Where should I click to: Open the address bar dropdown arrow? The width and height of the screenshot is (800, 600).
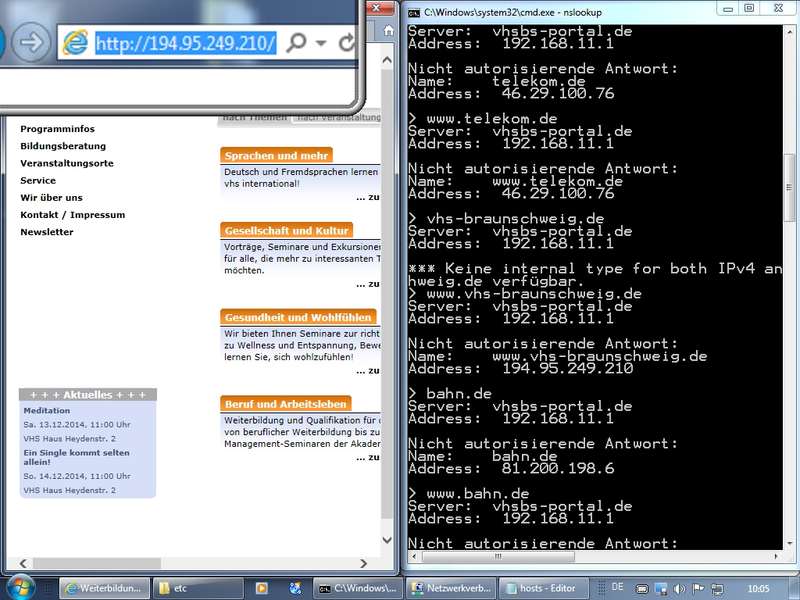pos(320,43)
